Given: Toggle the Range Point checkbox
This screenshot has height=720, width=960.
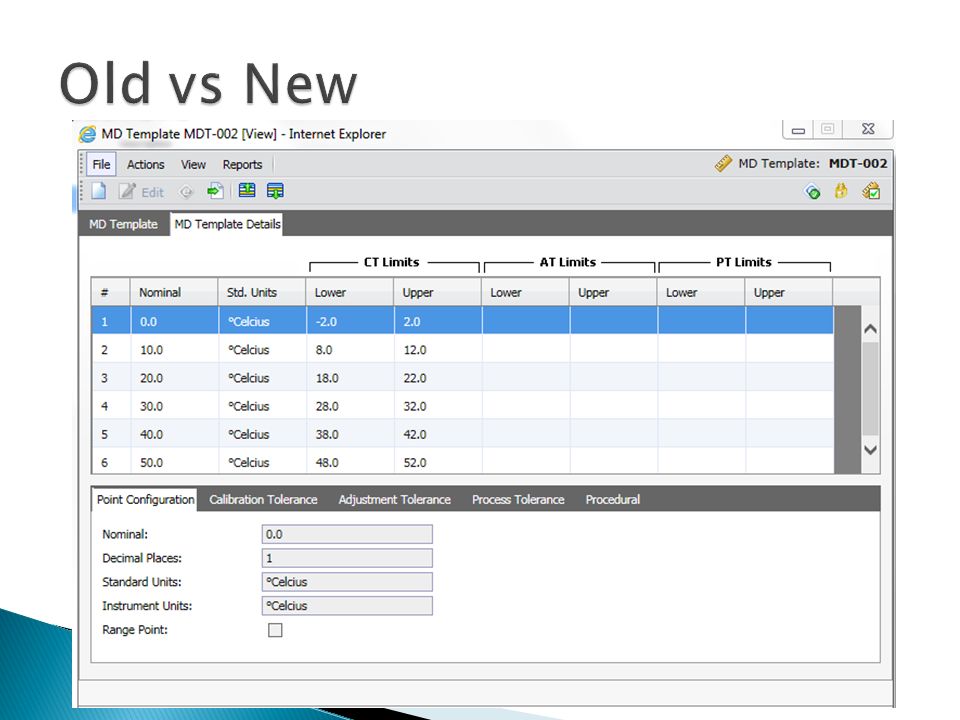Looking at the screenshot, I should 275,630.
